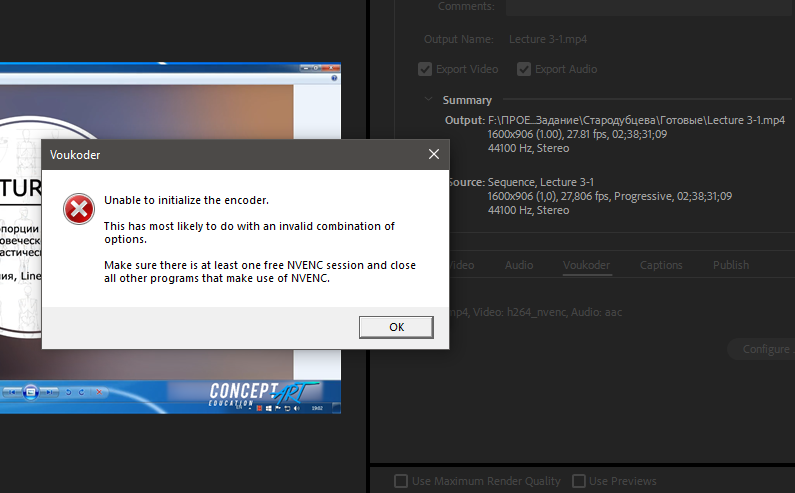
Task: Open the Audio tab
Action: coord(519,265)
